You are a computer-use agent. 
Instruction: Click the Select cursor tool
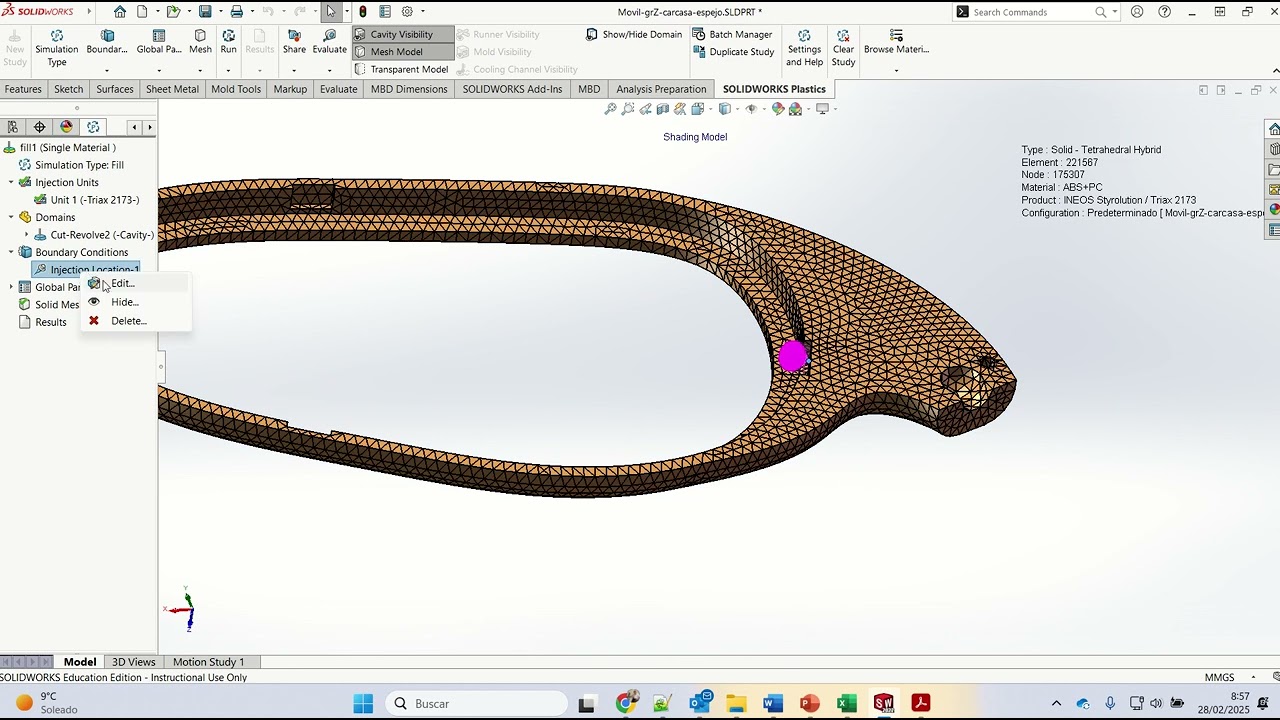[331, 12]
